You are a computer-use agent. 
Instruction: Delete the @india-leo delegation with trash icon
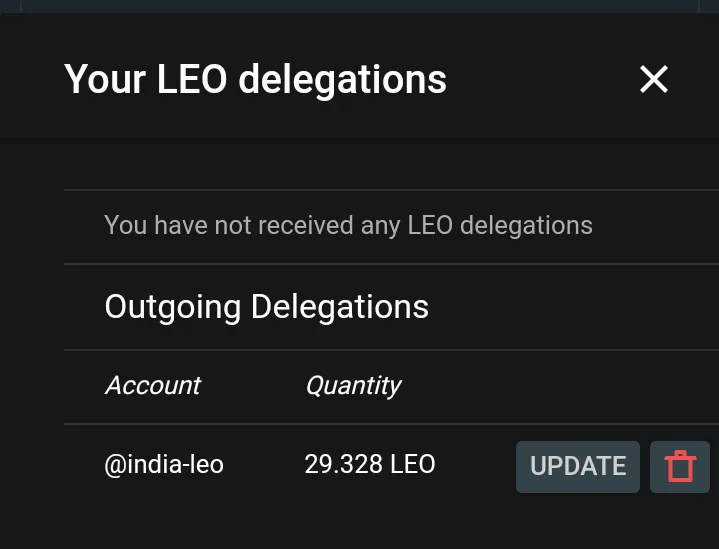(680, 467)
